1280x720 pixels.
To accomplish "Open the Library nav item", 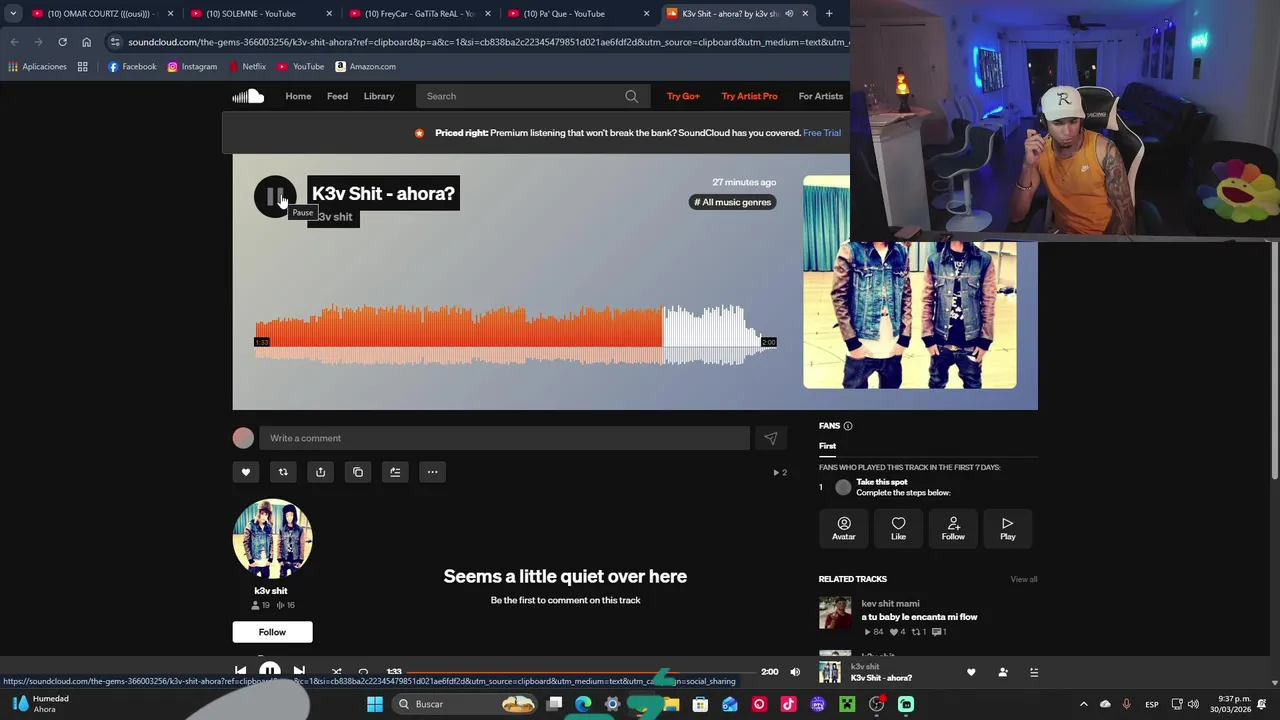I will (379, 96).
